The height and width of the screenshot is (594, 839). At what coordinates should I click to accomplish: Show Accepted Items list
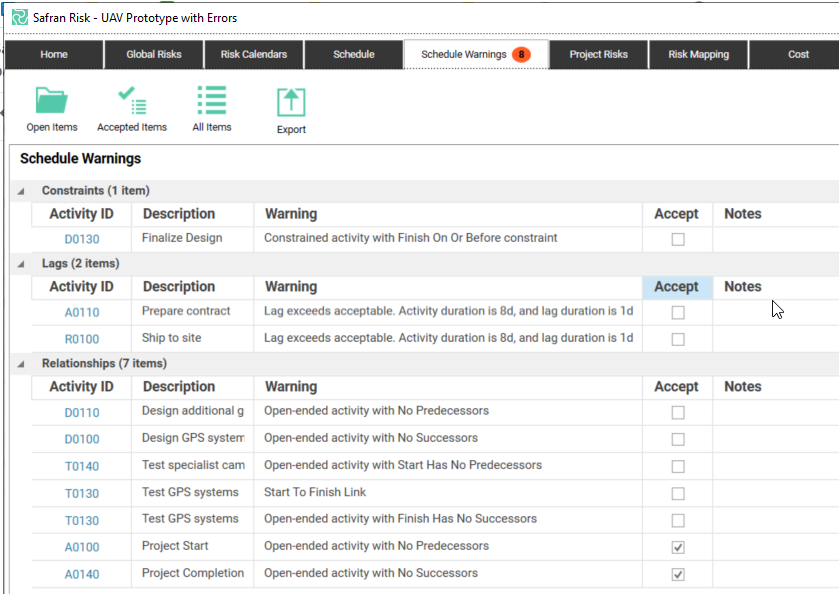132,101
